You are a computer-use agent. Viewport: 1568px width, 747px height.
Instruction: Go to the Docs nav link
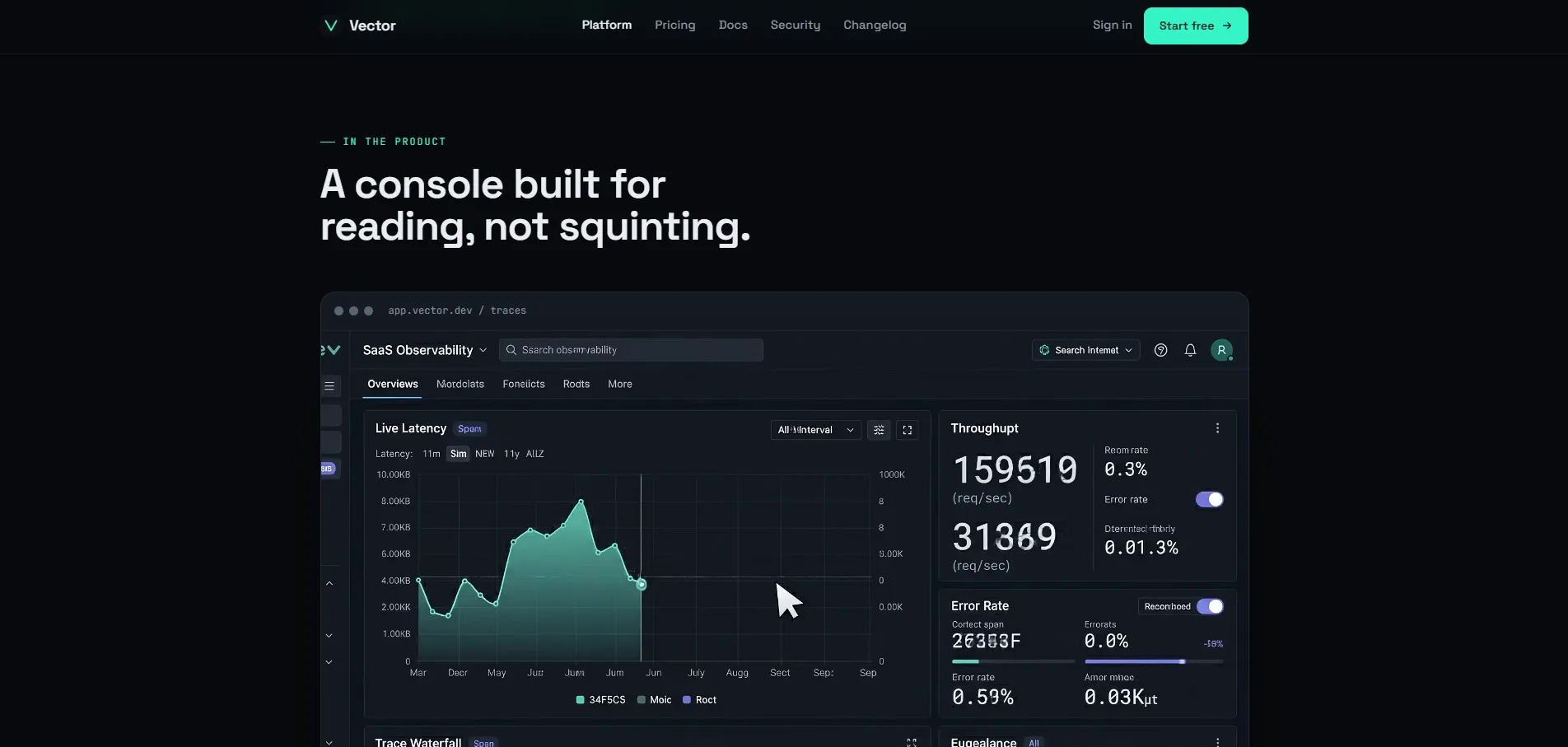click(x=733, y=25)
